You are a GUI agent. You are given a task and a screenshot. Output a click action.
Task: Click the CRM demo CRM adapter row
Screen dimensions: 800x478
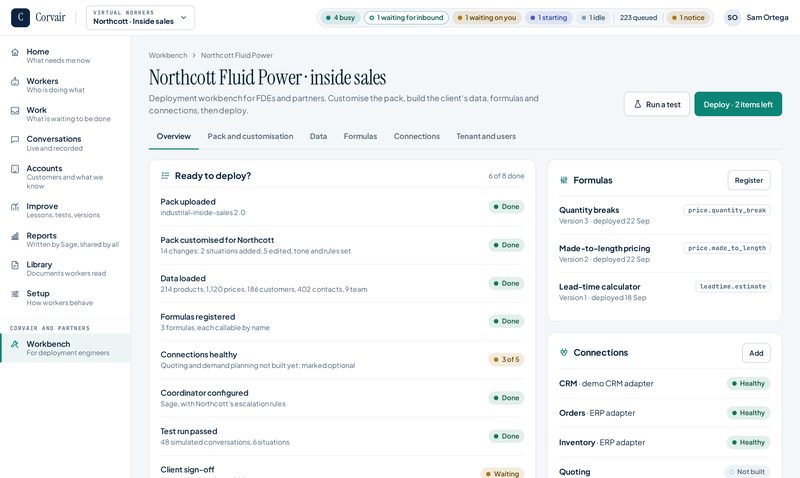(x=664, y=384)
